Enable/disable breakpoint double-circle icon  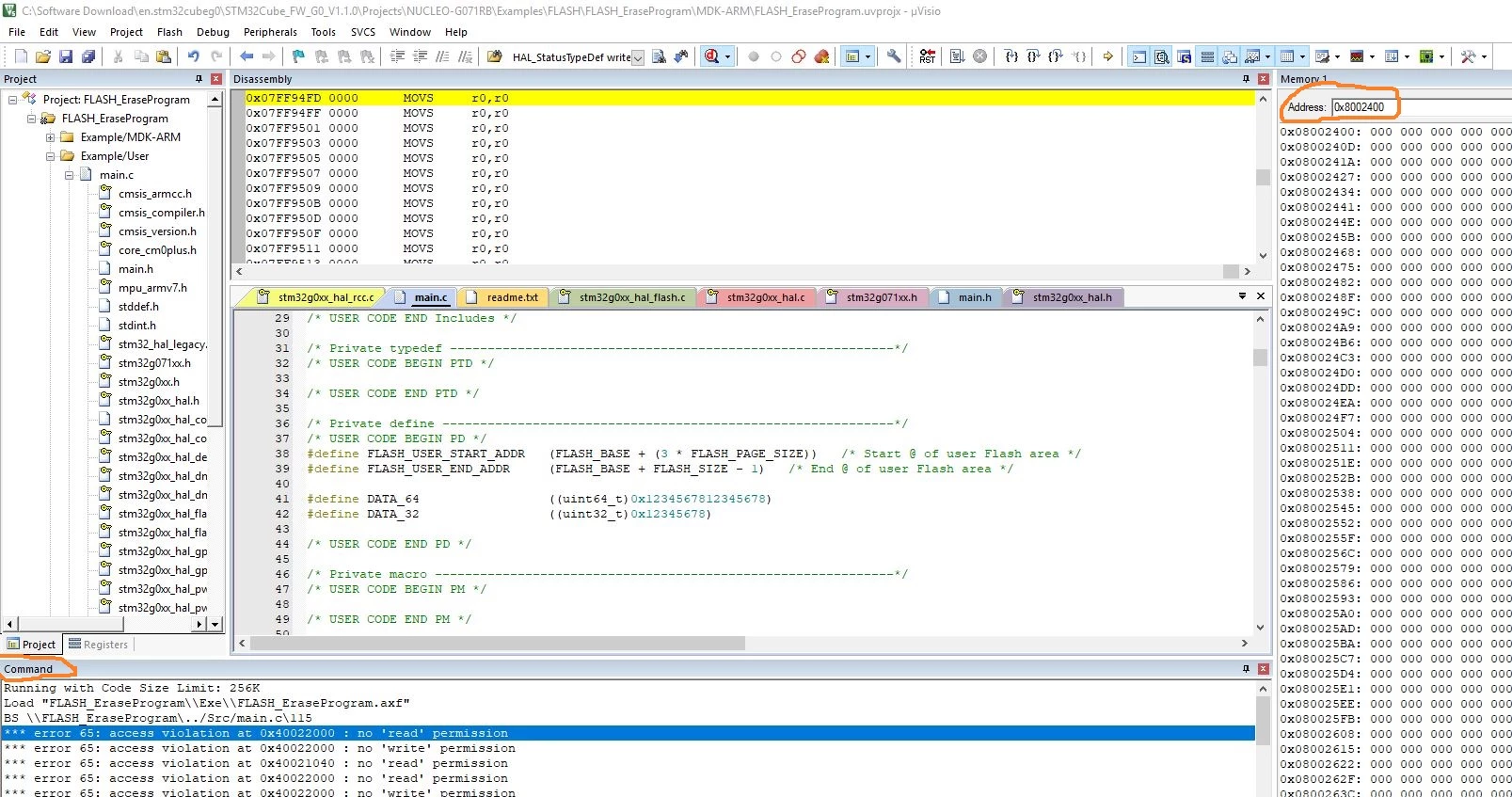(x=798, y=56)
